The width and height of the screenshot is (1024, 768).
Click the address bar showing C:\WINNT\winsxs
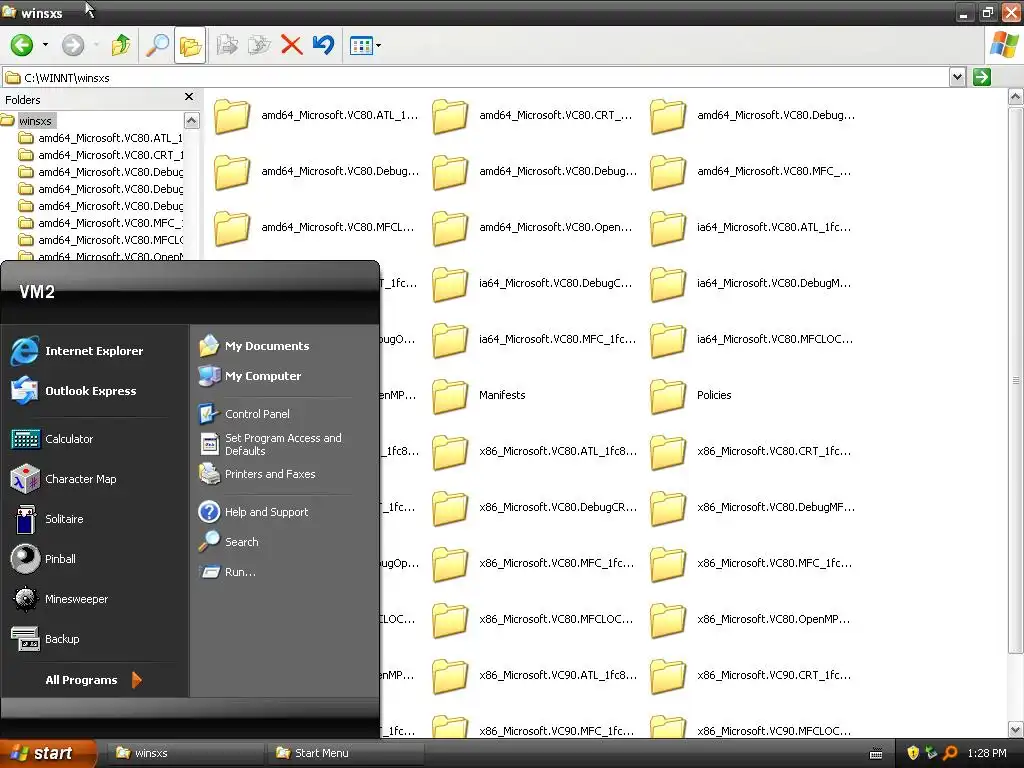475,78
